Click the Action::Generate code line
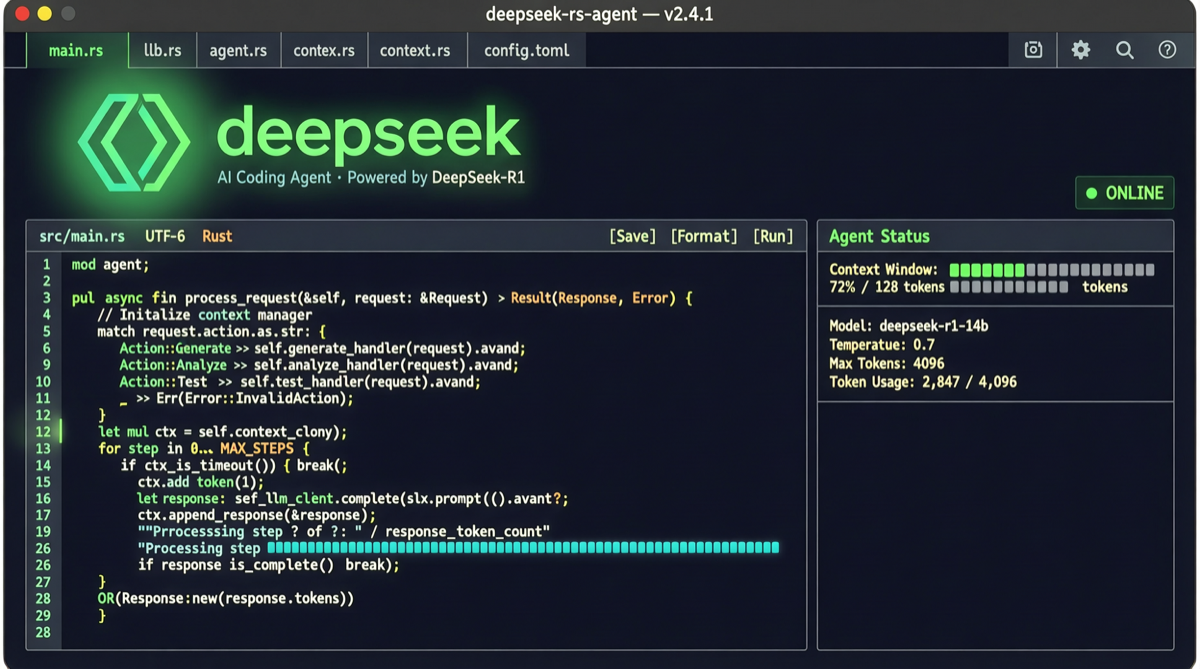This screenshot has width=1200, height=669. pos(322,348)
